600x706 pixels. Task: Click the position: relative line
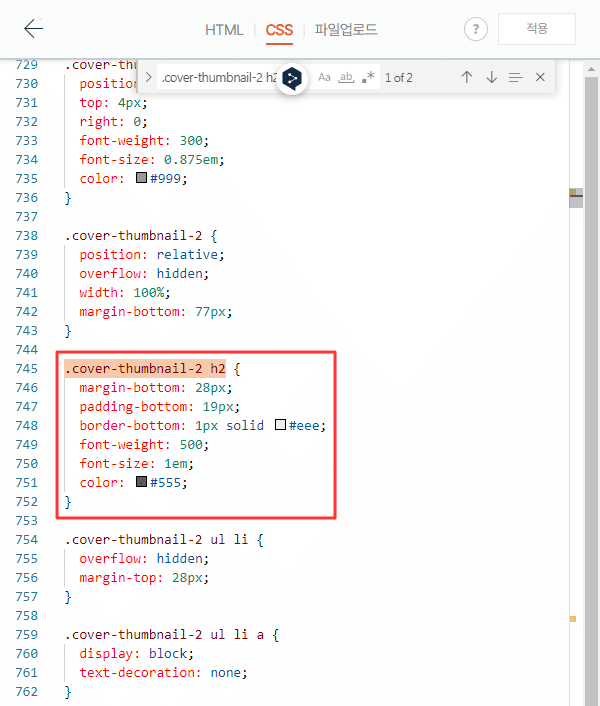coord(152,255)
